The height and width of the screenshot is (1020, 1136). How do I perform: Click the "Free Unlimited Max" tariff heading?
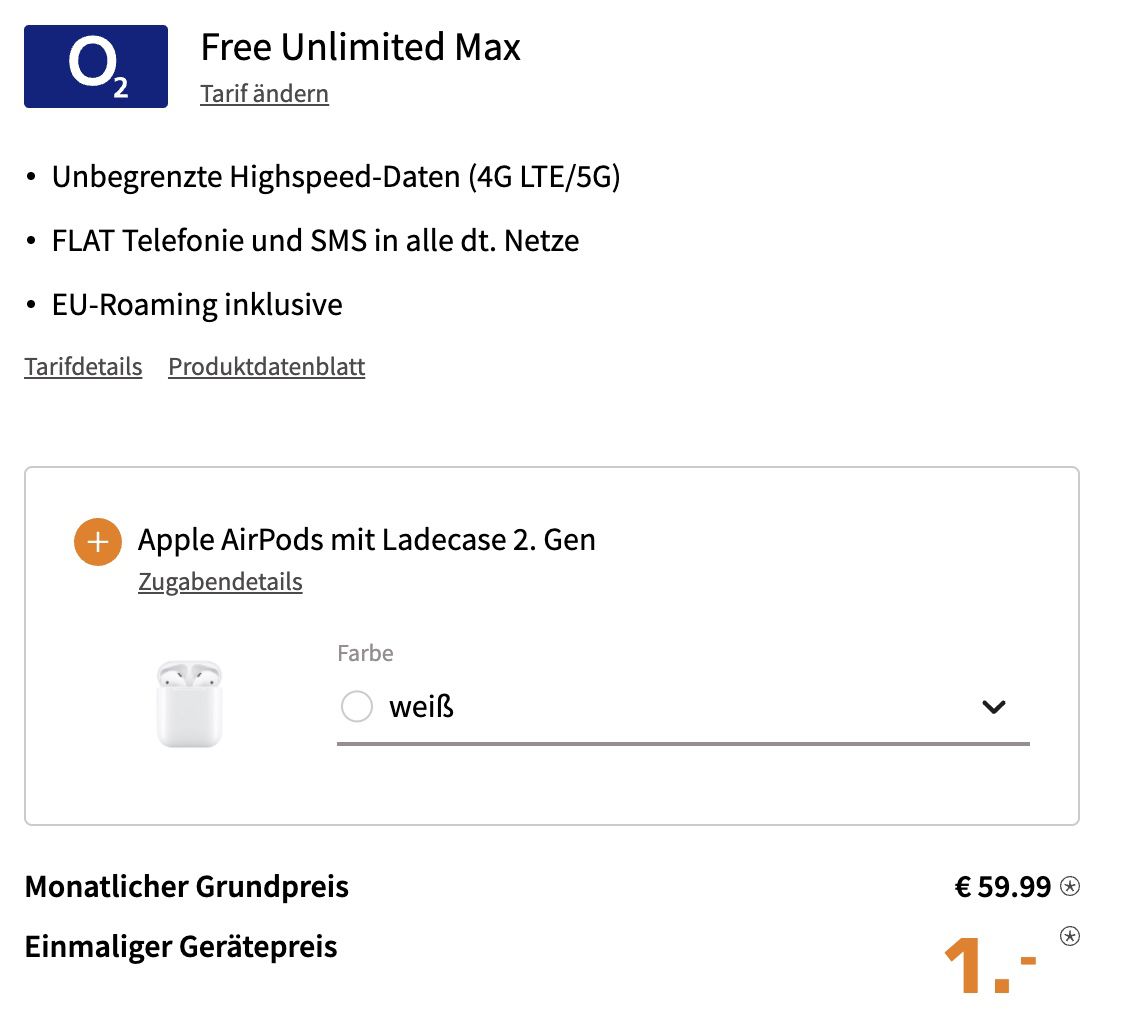(360, 47)
